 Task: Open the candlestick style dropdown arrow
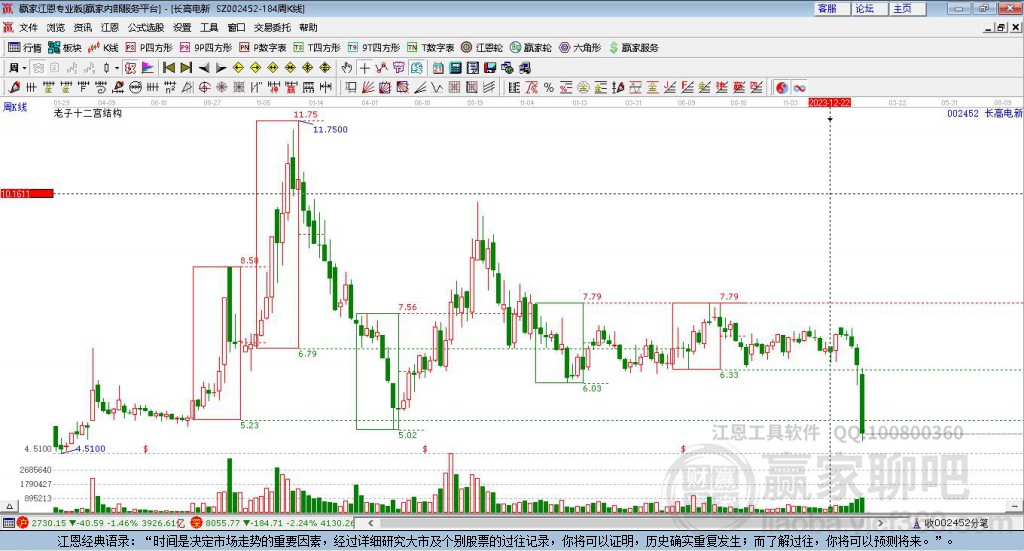point(117,68)
